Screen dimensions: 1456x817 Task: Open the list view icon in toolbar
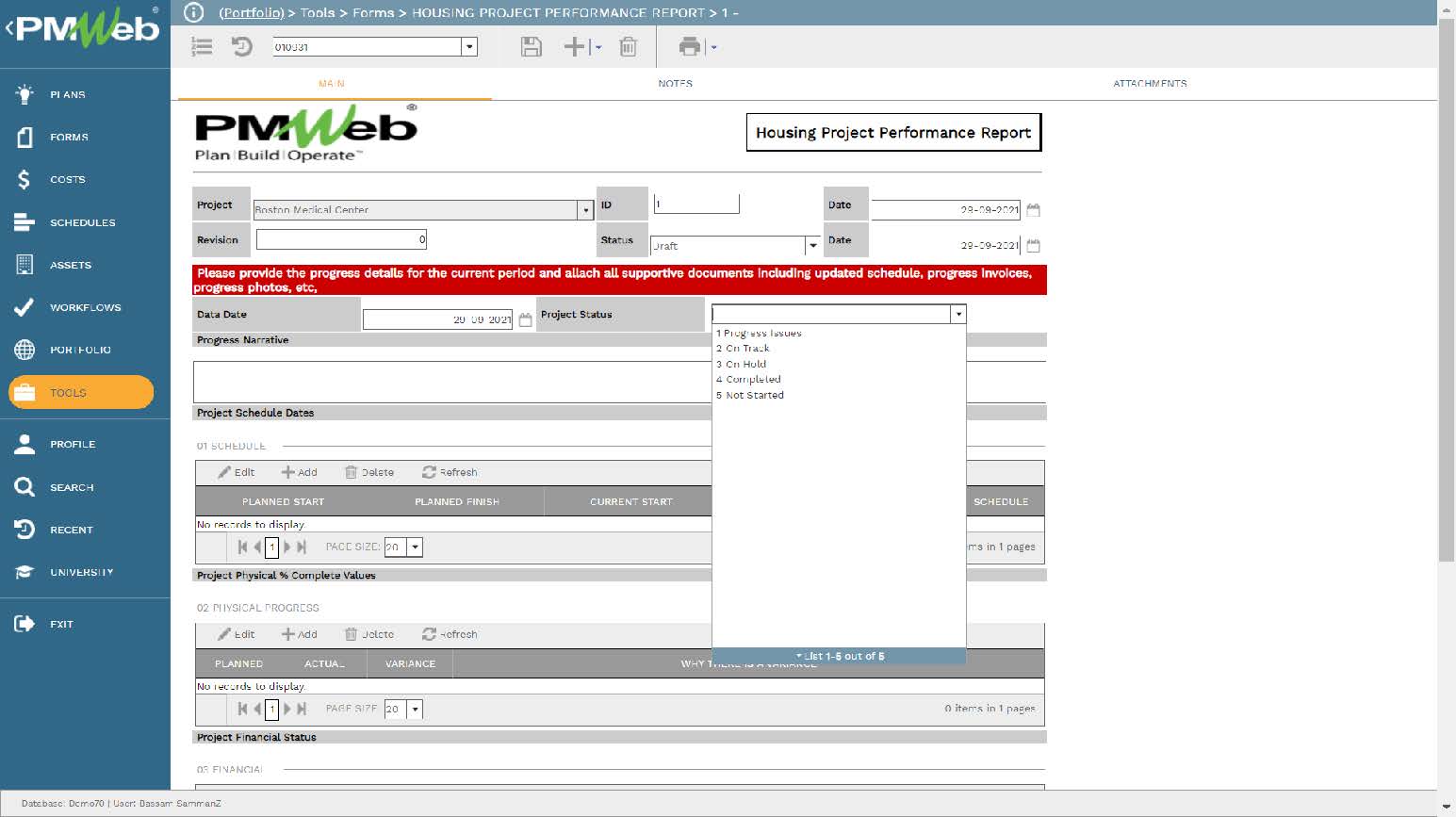tap(202, 47)
